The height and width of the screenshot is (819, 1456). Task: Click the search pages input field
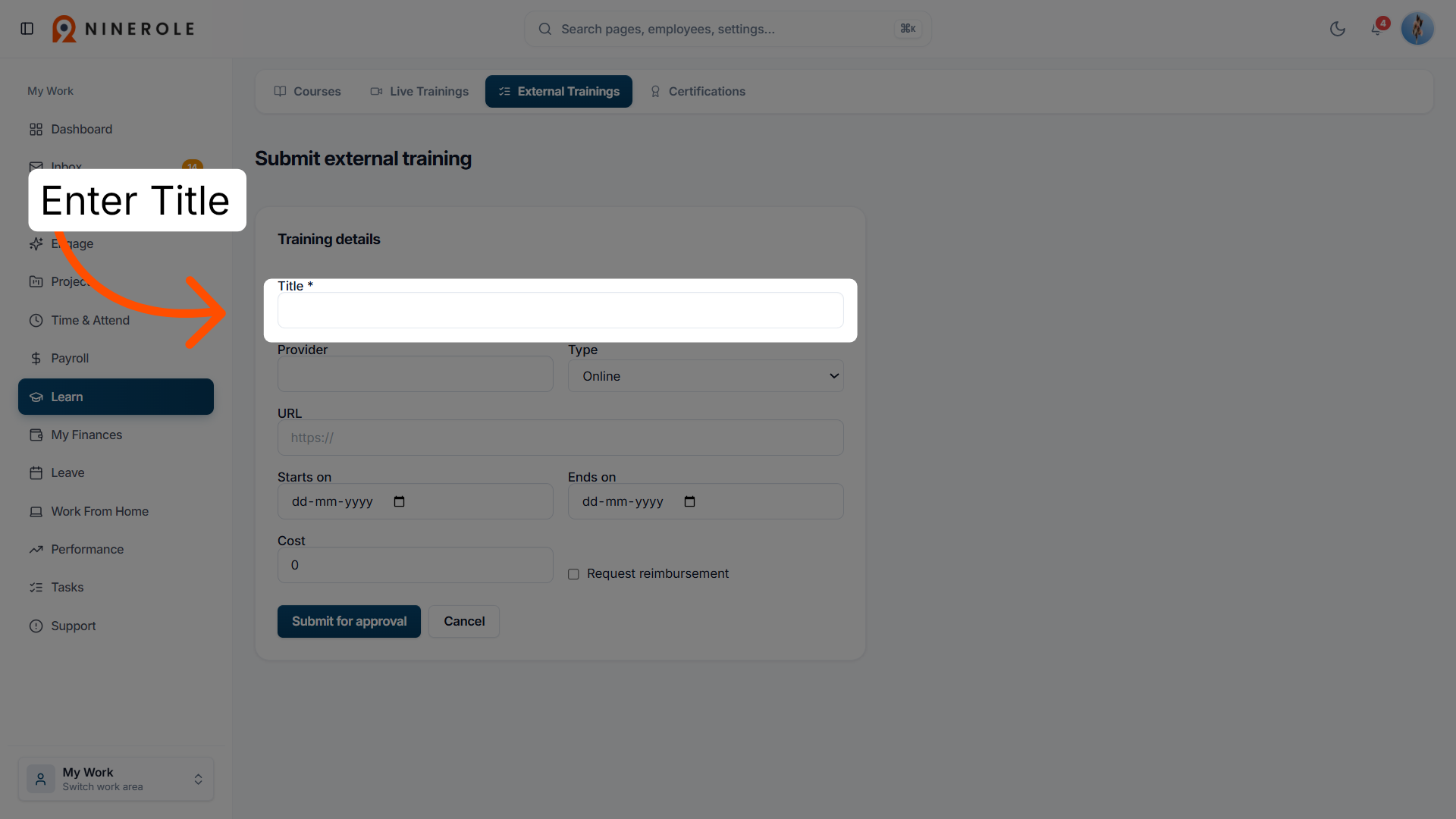click(x=727, y=29)
